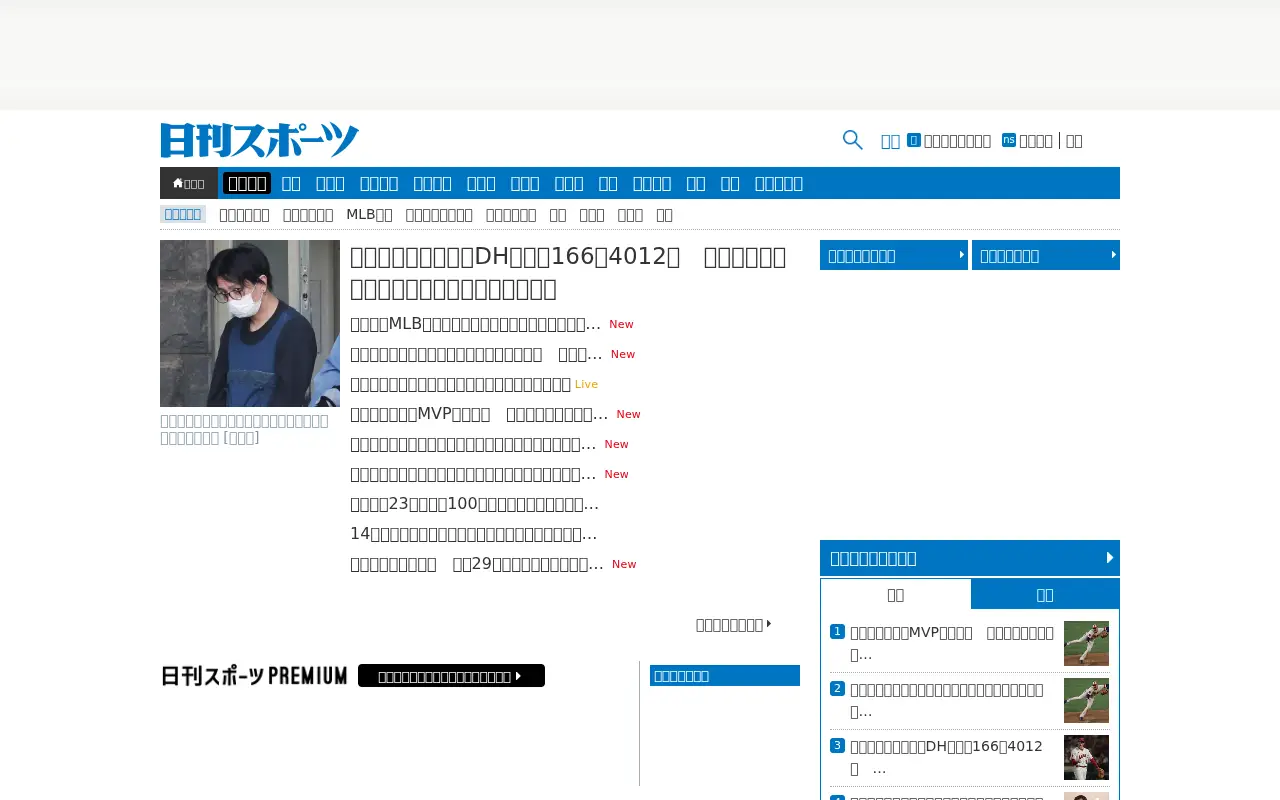Click the blue two-character header link beside search
This screenshot has height=800, width=1280.
pos(890,141)
